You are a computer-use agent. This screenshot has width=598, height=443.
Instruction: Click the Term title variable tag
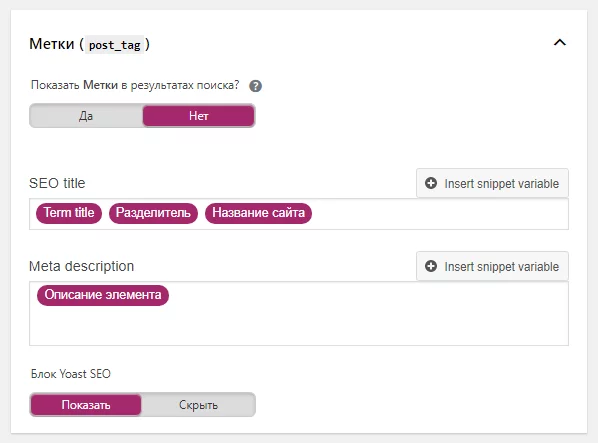click(x=69, y=213)
